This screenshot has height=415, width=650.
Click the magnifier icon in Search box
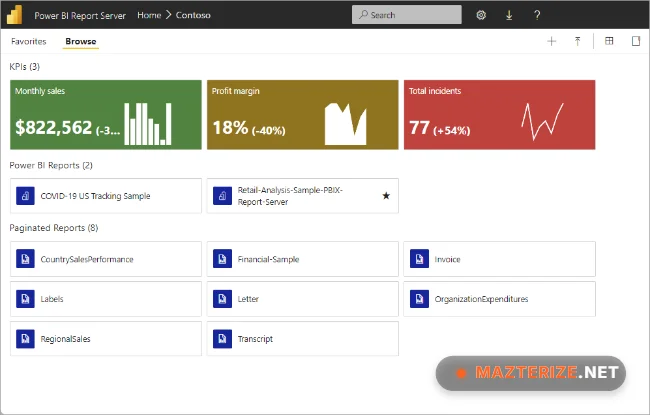364,15
